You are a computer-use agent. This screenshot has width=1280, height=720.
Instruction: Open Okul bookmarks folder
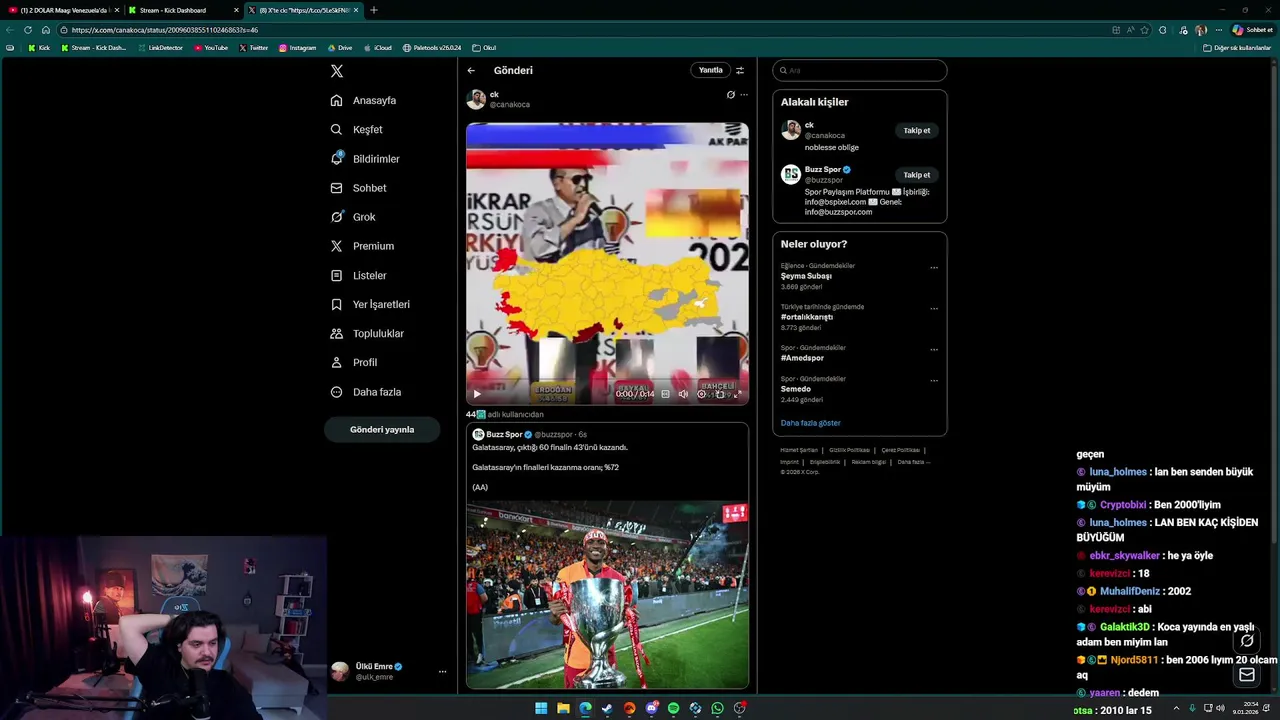[x=484, y=48]
